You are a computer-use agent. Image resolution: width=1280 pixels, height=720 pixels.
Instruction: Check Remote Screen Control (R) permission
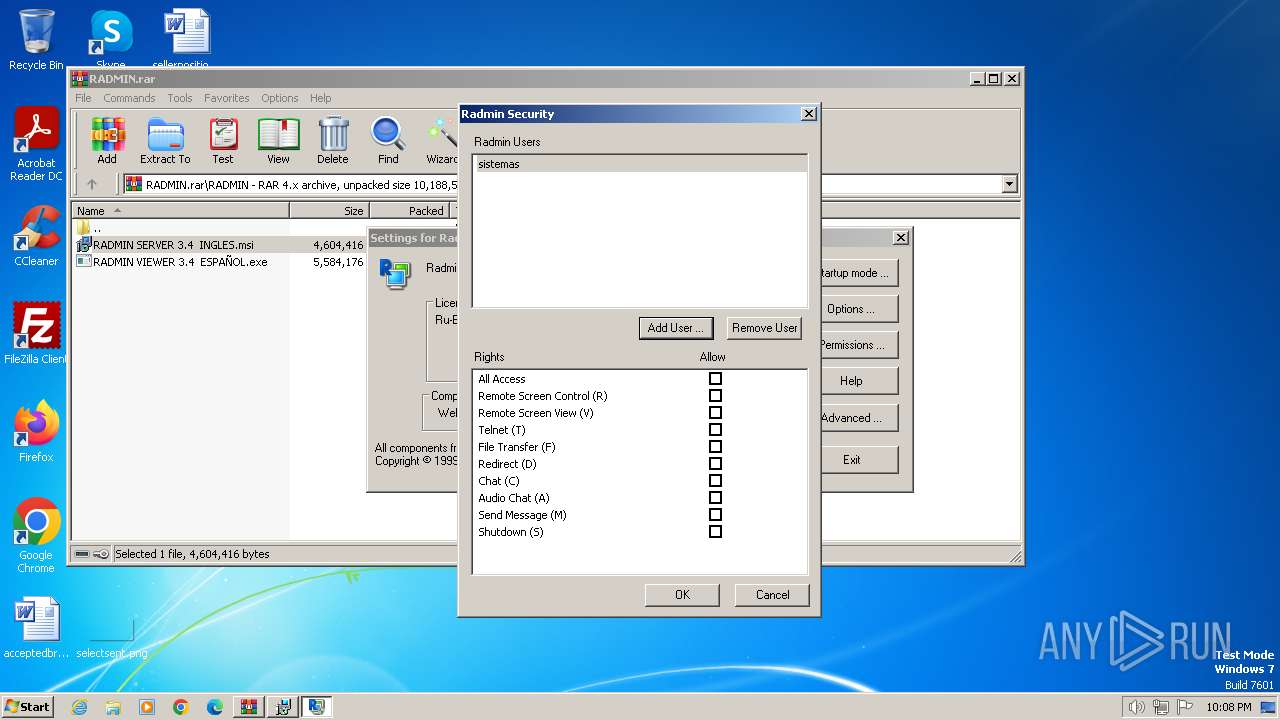(x=715, y=396)
